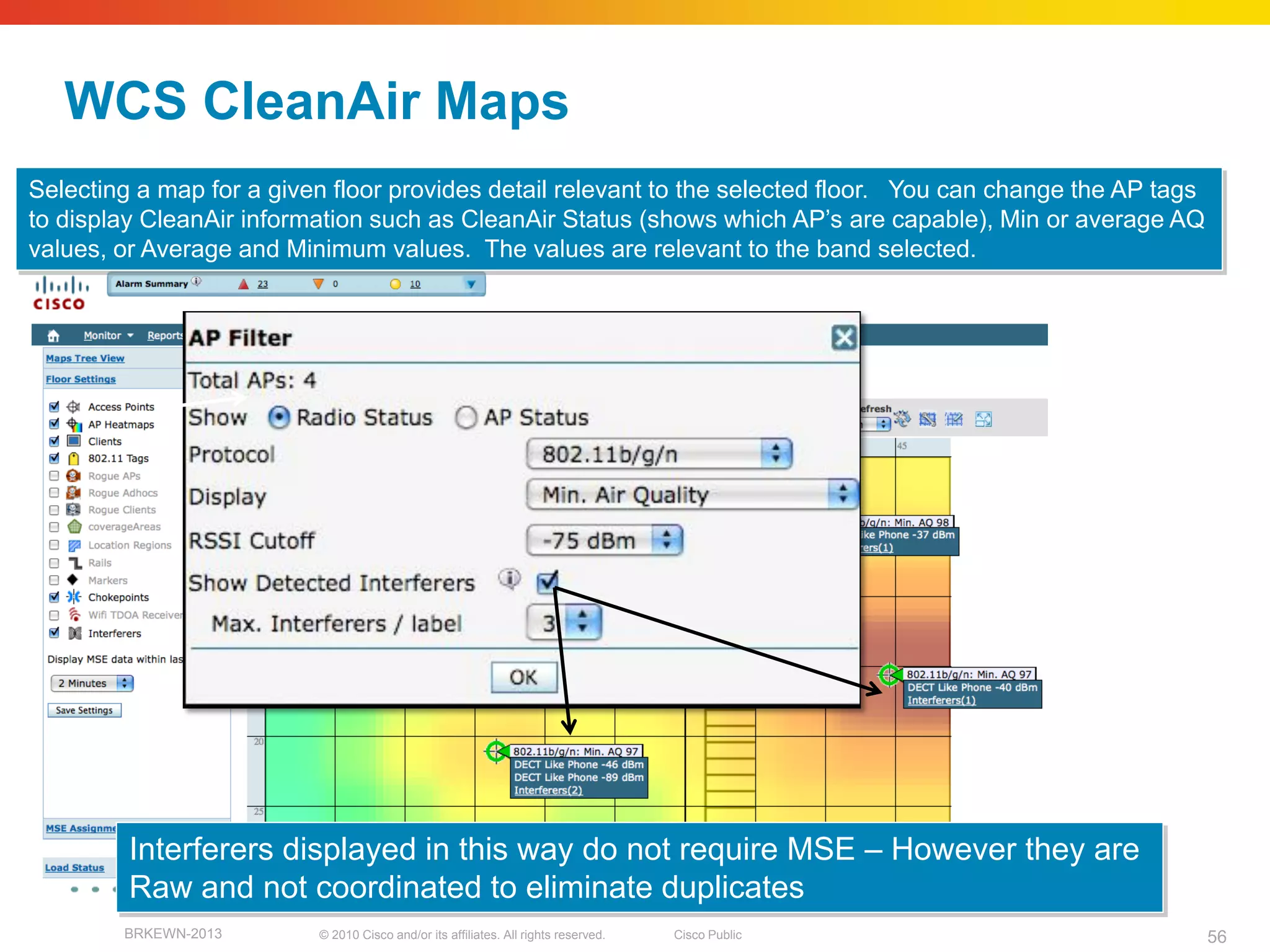The width and height of the screenshot is (1270, 952).
Task: Select the Radio Status radio button
Action: (x=279, y=417)
